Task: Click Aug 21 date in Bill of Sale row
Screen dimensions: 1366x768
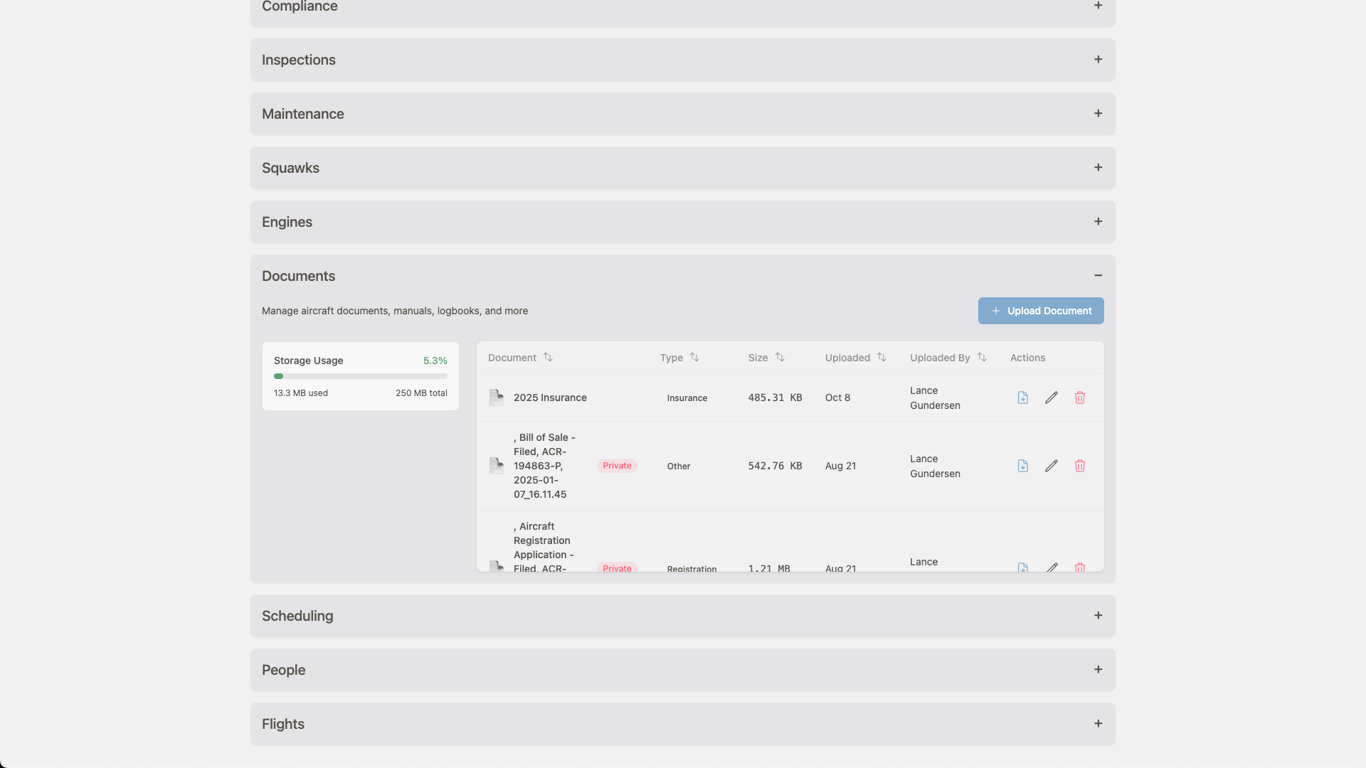Action: [x=841, y=466]
